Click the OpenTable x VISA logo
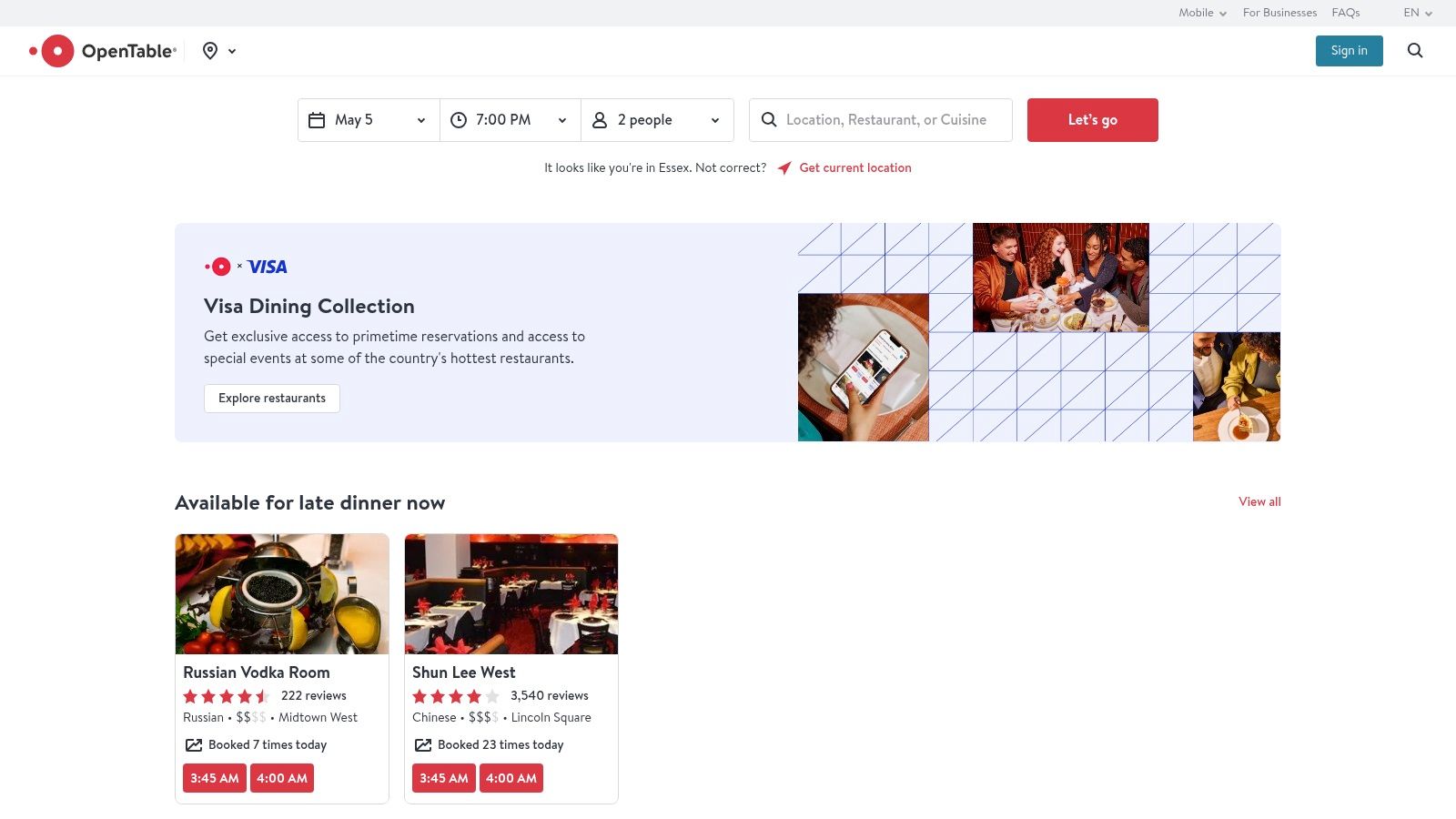Viewport: 1456px width, 819px height. coord(246,267)
